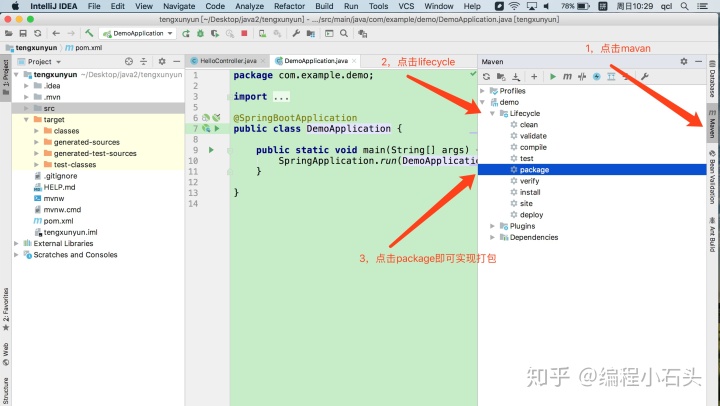Expand External Libraries
This screenshot has width=720, height=406.
pyautogui.click(x=16, y=243)
